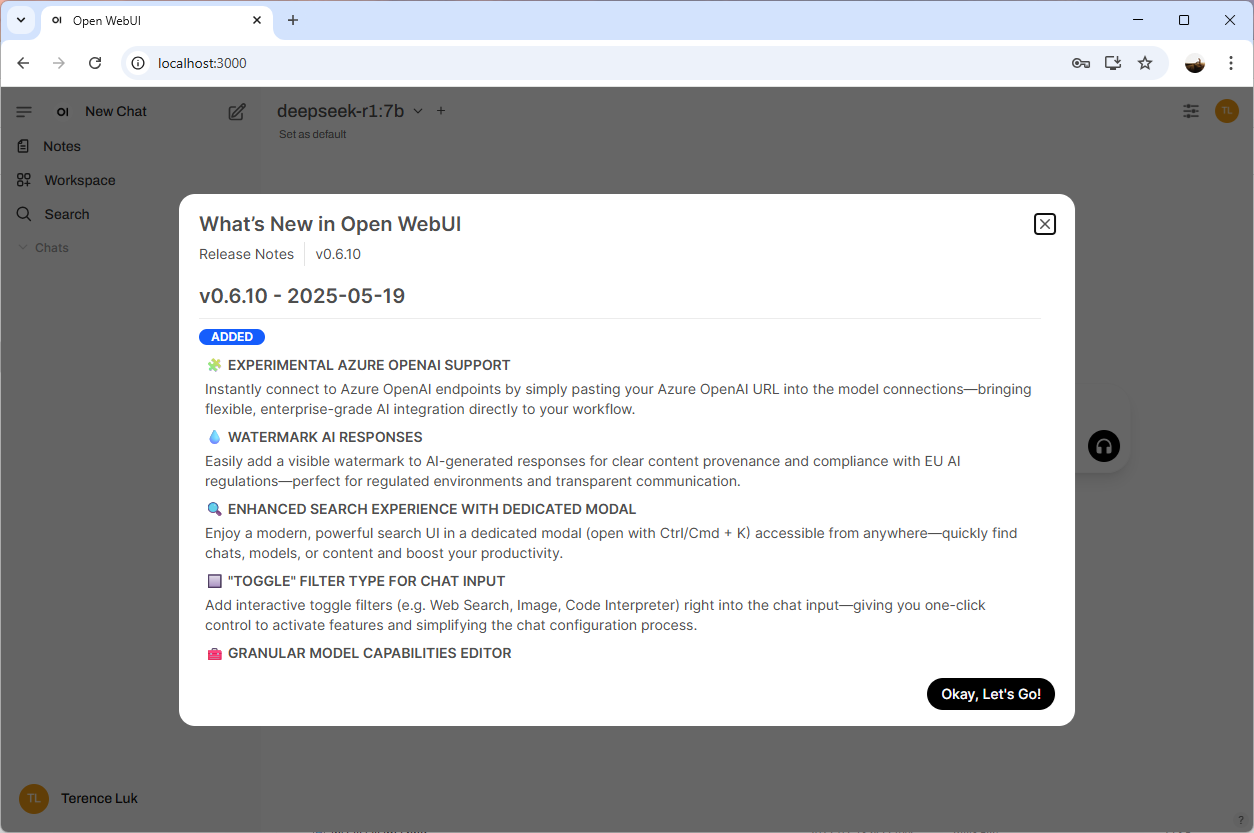Open the deepseek-r1:7b model dropdown

point(350,111)
